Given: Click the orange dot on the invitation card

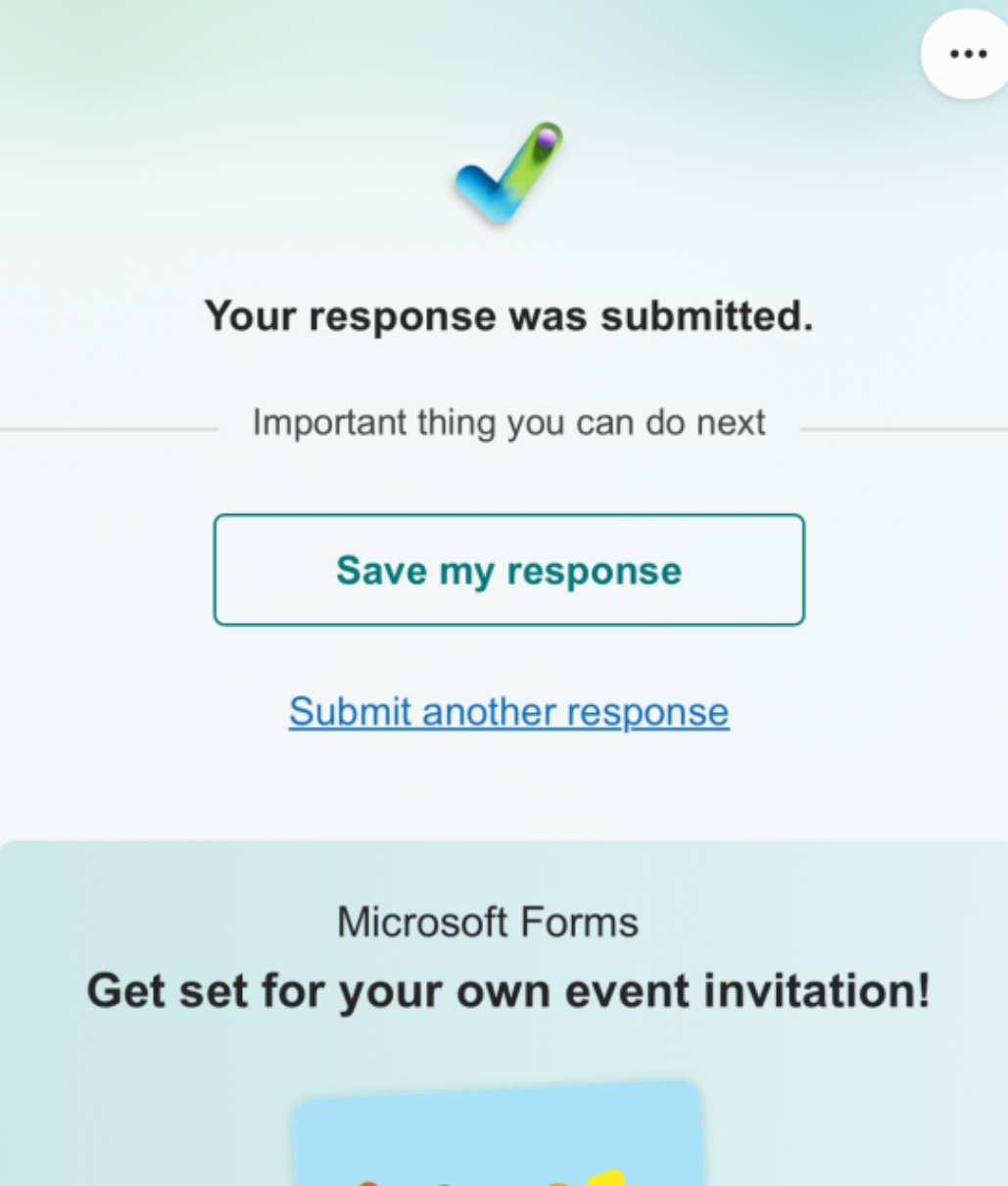Looking at the screenshot, I should (368, 1182).
